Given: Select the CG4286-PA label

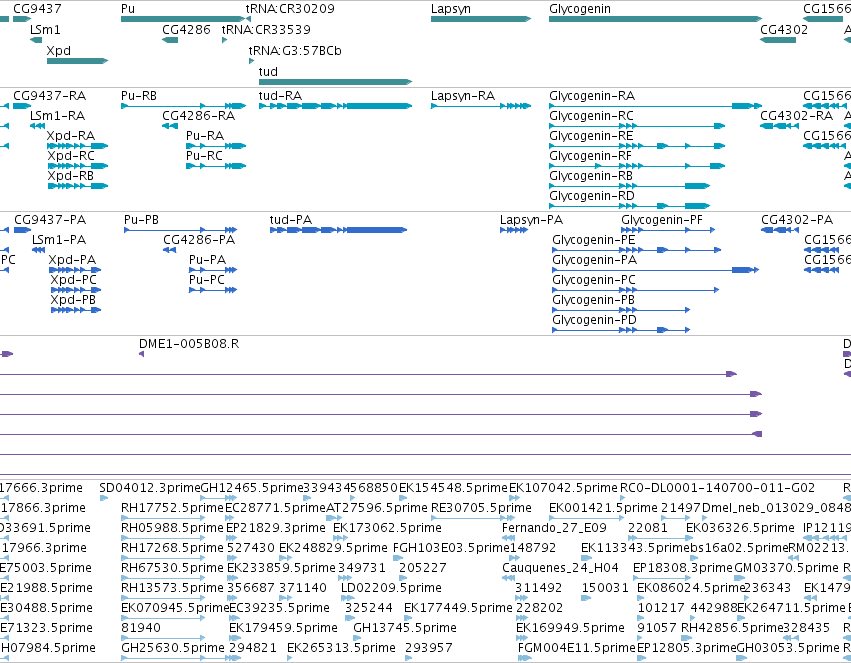Looking at the screenshot, I should coord(199,240).
